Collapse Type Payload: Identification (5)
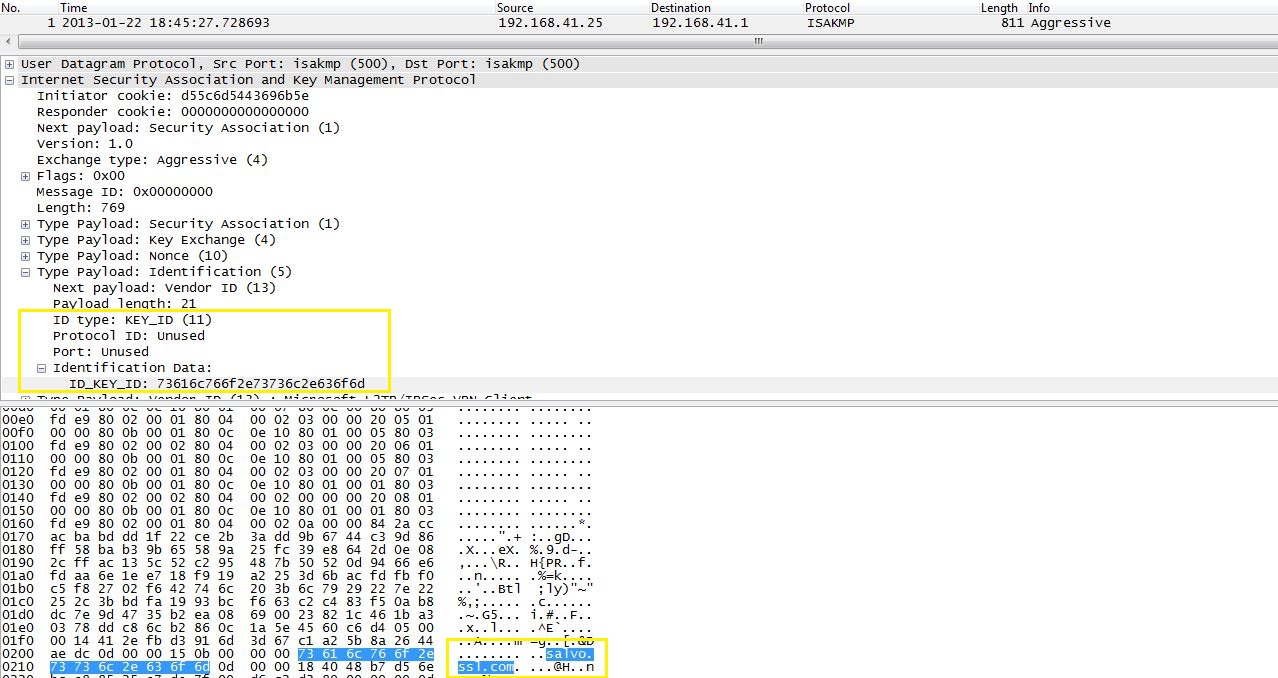 pyautogui.click(x=25, y=271)
